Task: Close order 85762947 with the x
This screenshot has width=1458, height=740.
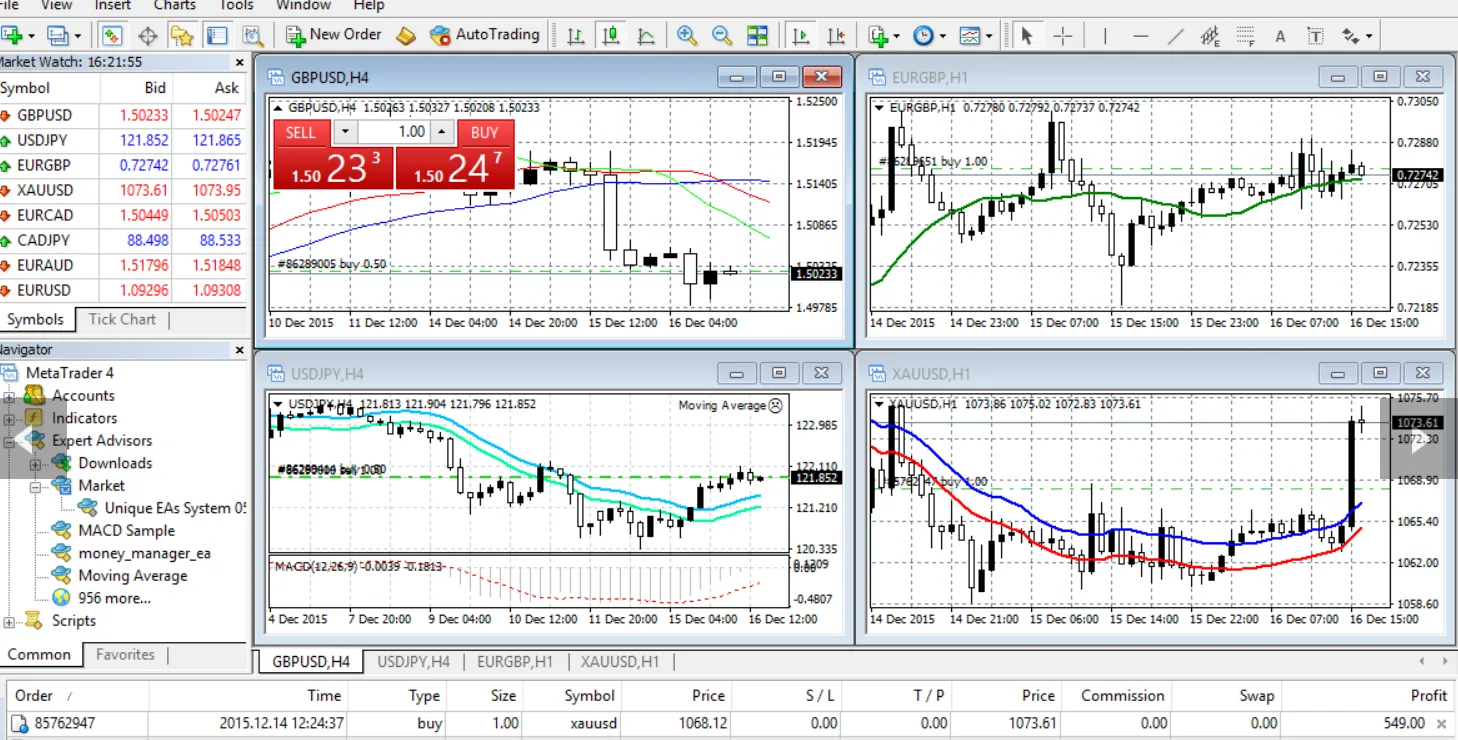Action: pos(1441,723)
